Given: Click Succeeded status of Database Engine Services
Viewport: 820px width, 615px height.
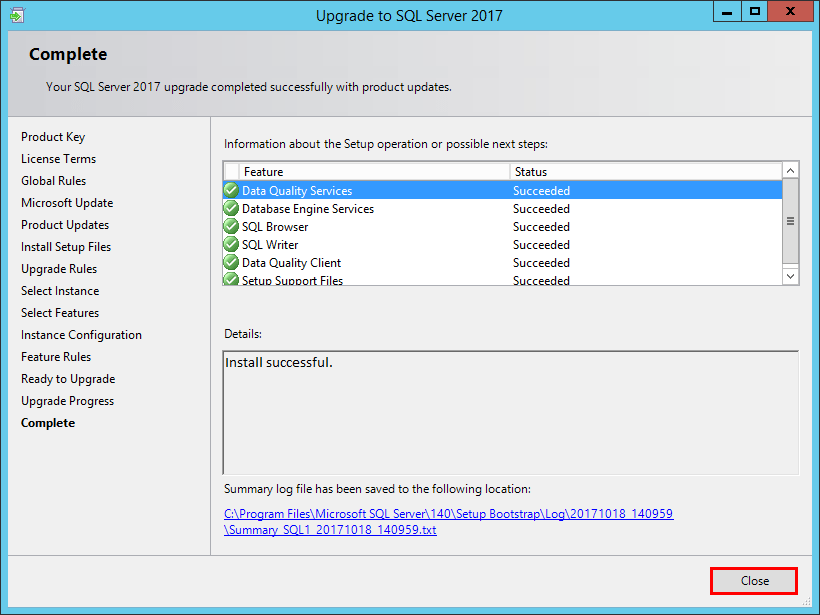Looking at the screenshot, I should tap(541, 209).
